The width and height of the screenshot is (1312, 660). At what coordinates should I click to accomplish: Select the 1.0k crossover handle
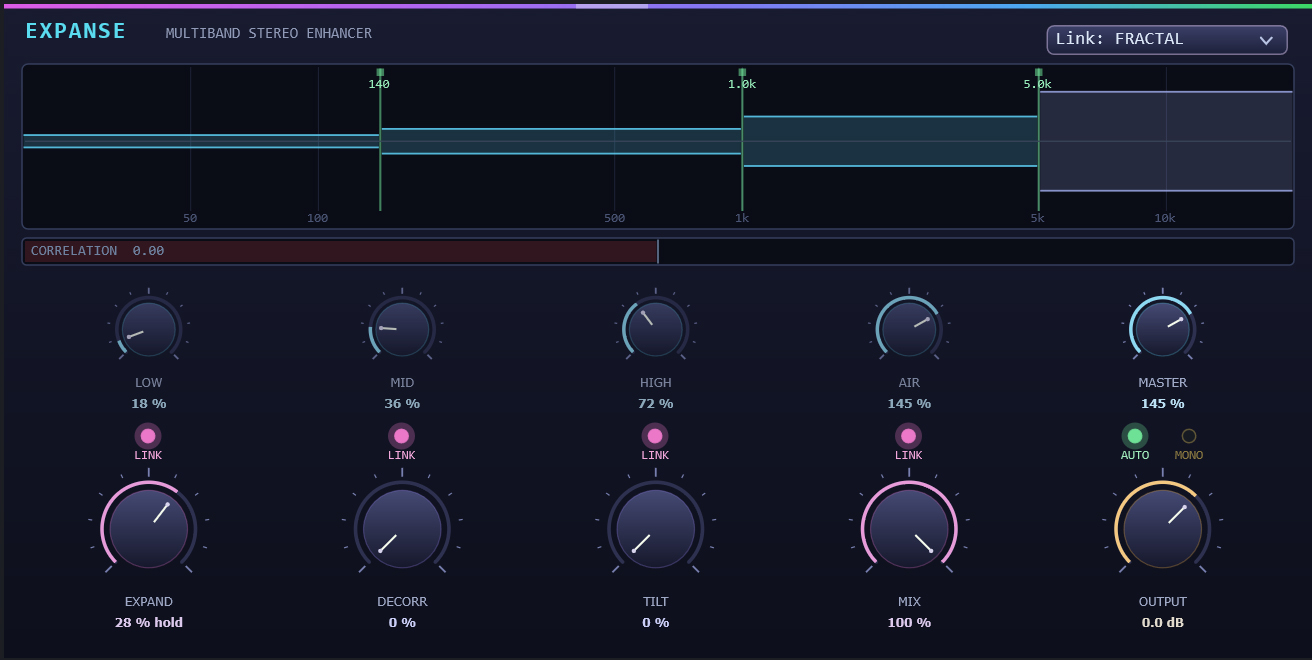pos(742,73)
